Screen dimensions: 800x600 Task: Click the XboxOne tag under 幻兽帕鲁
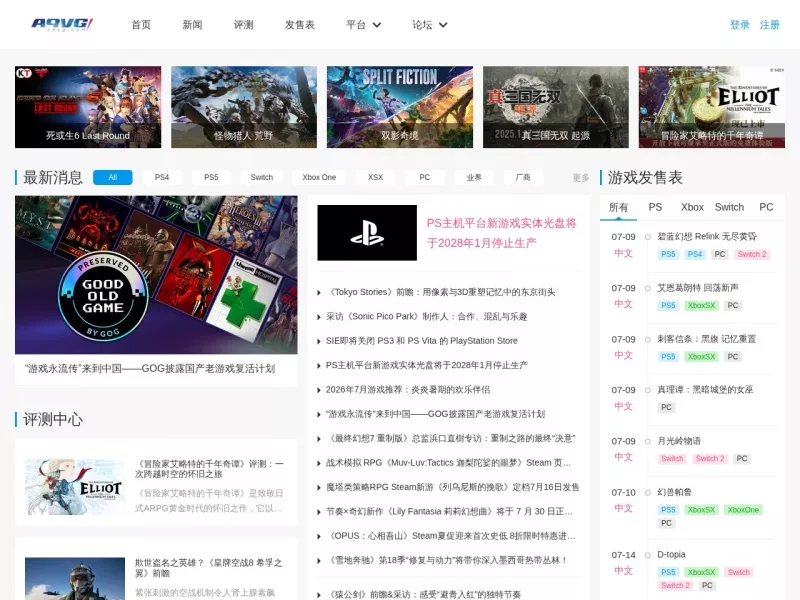(x=743, y=510)
